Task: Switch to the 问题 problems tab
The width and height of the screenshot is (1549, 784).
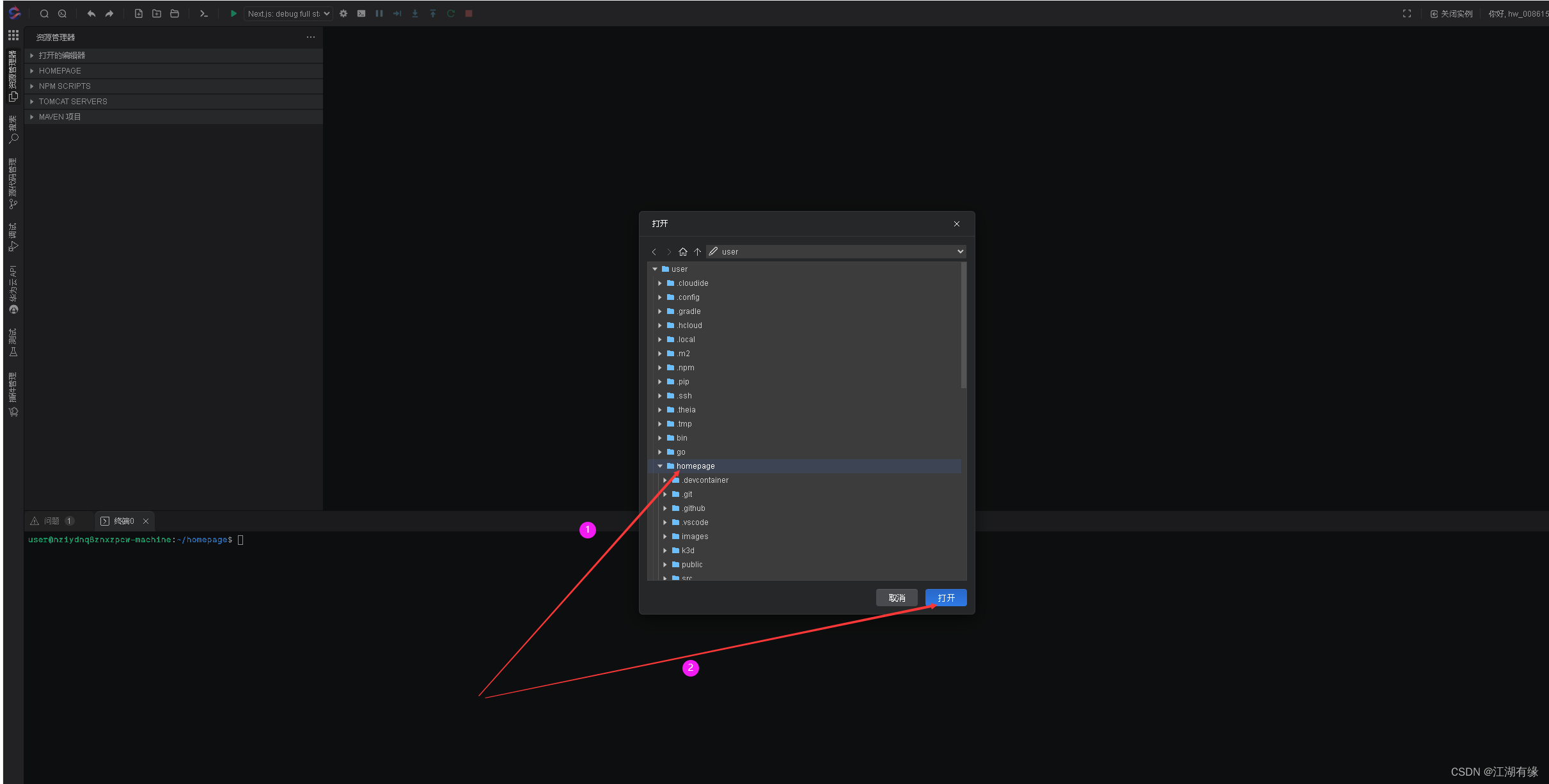Action: point(52,521)
